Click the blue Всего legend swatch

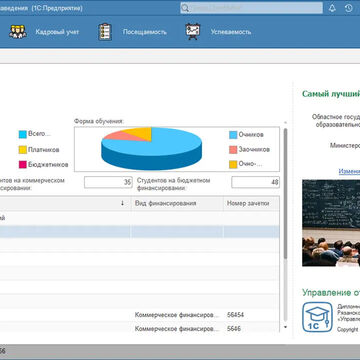click(23, 134)
